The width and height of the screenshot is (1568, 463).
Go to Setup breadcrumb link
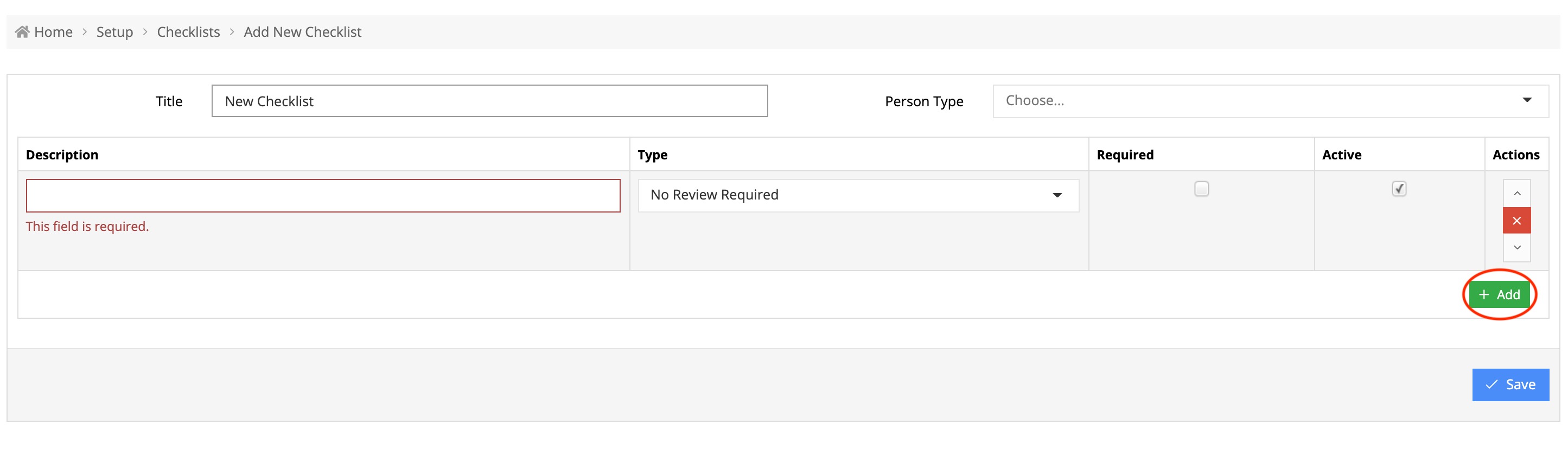point(114,31)
